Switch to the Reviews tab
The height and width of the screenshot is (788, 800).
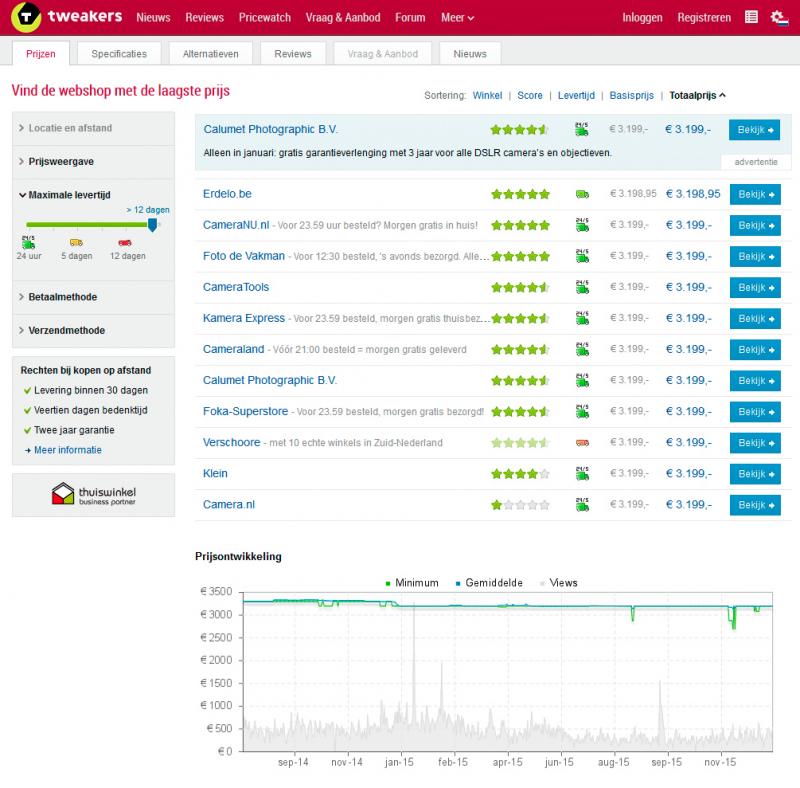click(293, 54)
